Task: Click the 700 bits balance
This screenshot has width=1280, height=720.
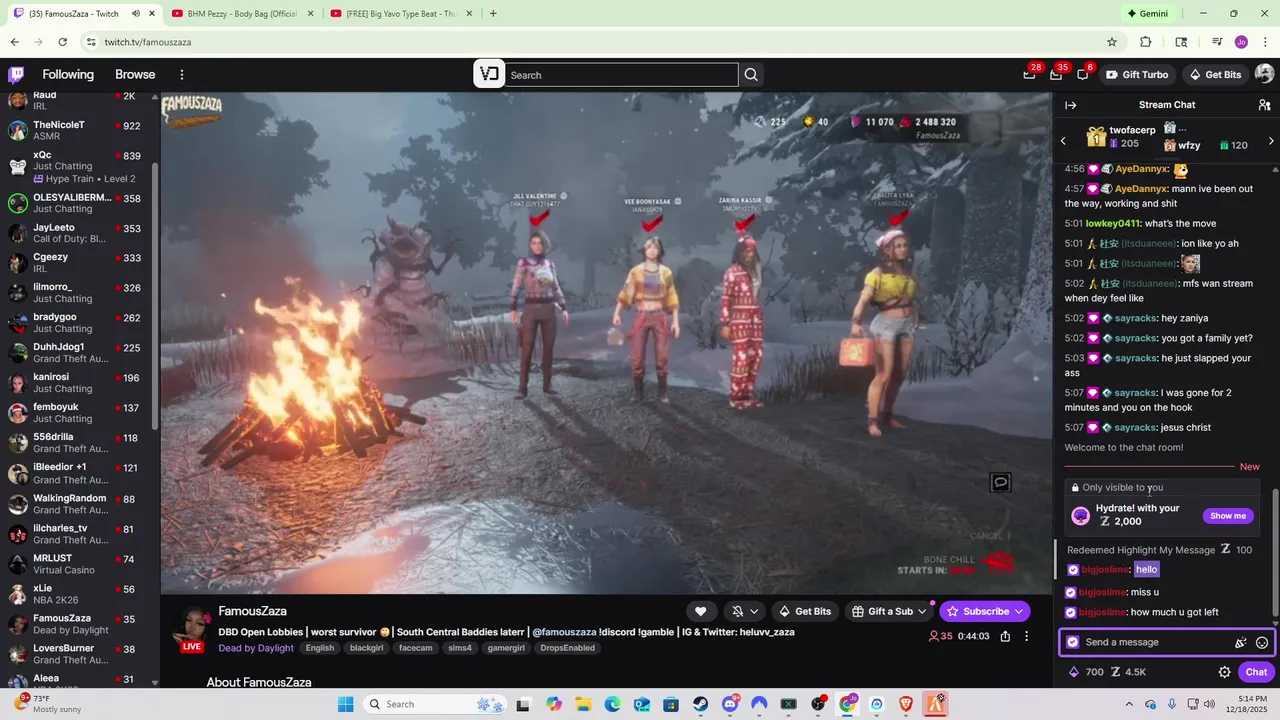Action: click(x=1086, y=672)
